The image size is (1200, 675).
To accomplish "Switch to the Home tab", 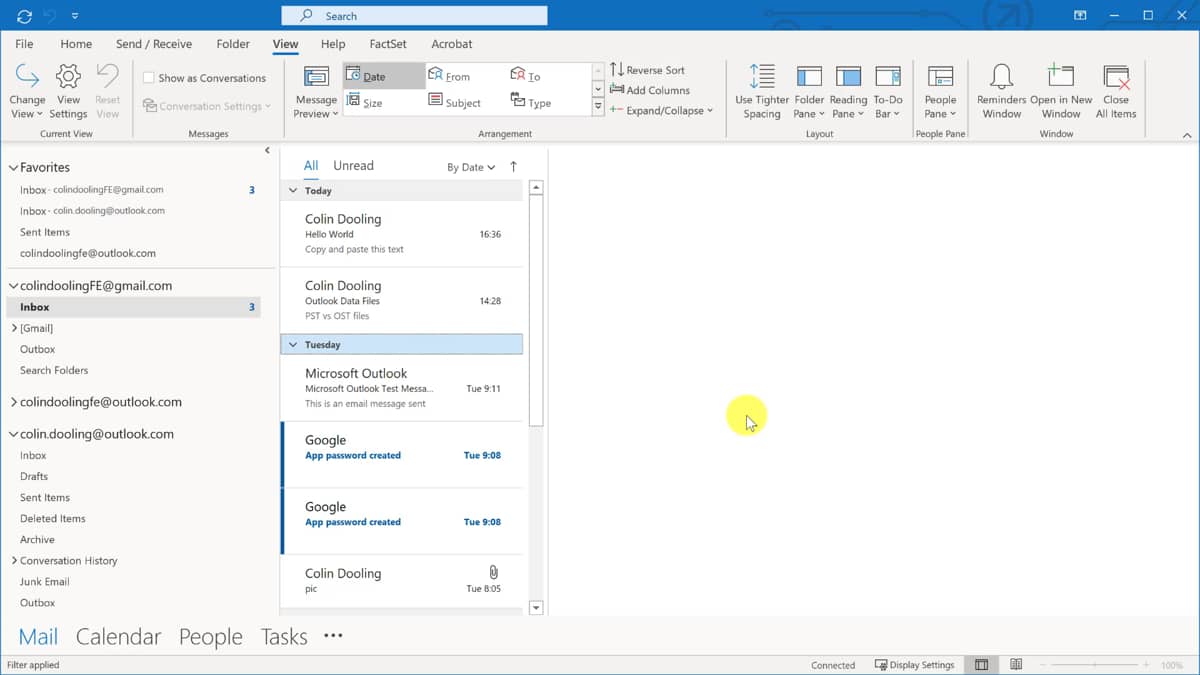I will pyautogui.click(x=76, y=44).
